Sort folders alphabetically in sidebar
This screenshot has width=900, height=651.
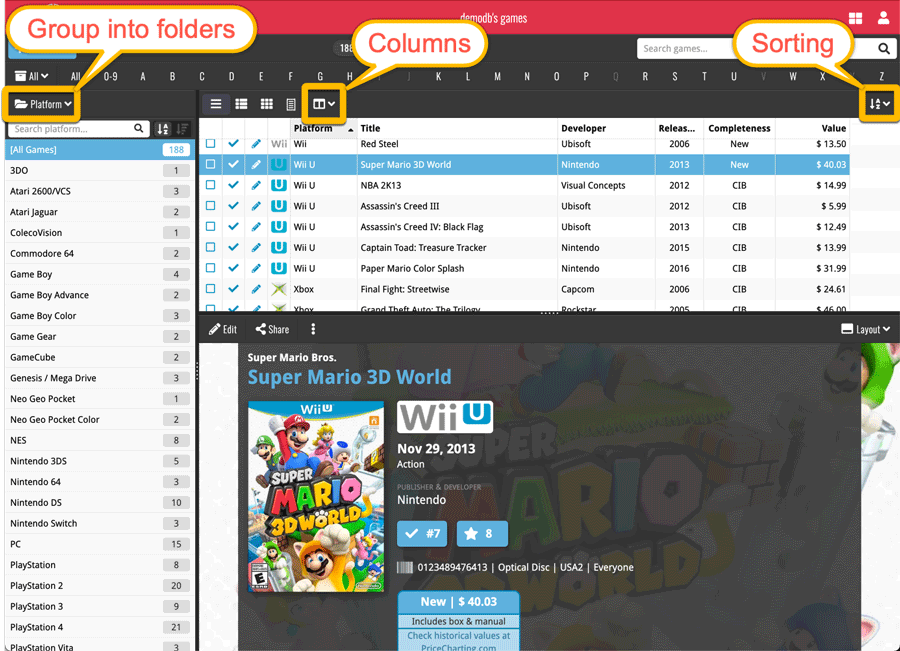coord(163,129)
